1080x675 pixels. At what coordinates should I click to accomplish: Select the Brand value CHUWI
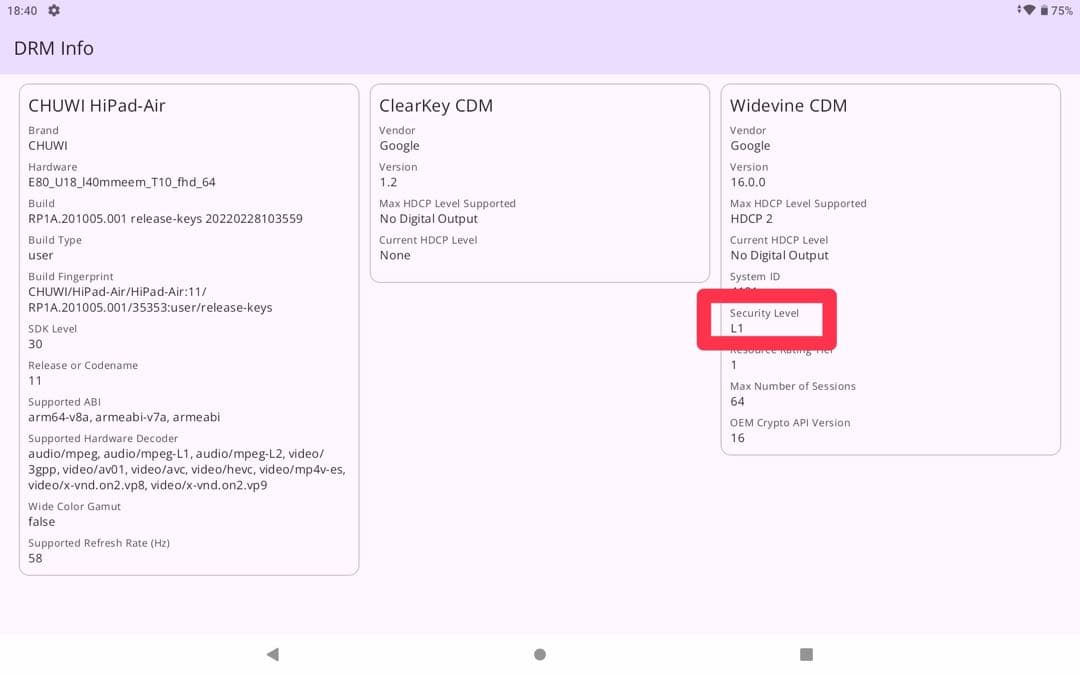point(48,145)
